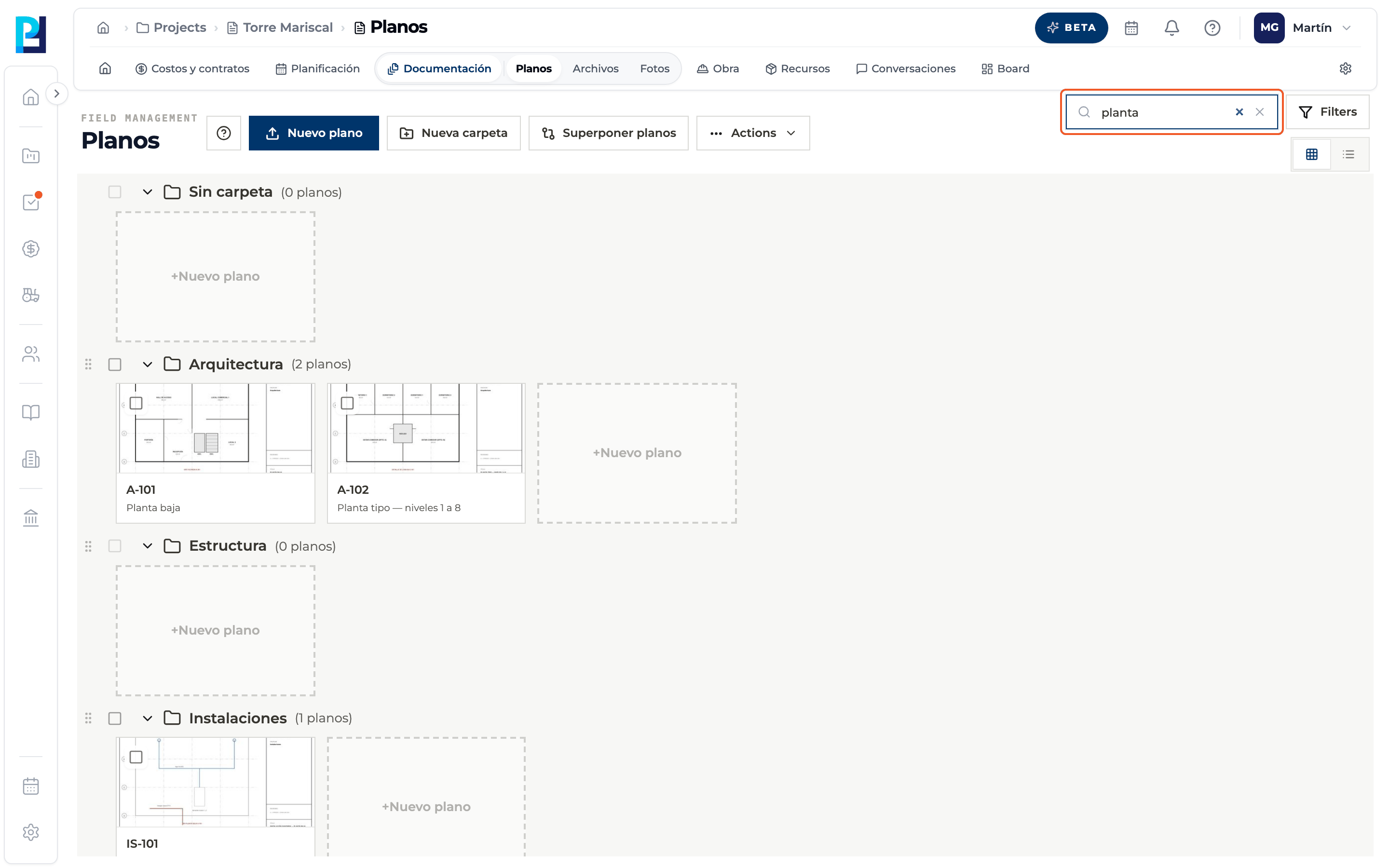Image resolution: width=1389 pixels, height=868 pixels.
Task: Collapse the Arquitectura folder
Action: click(x=148, y=365)
